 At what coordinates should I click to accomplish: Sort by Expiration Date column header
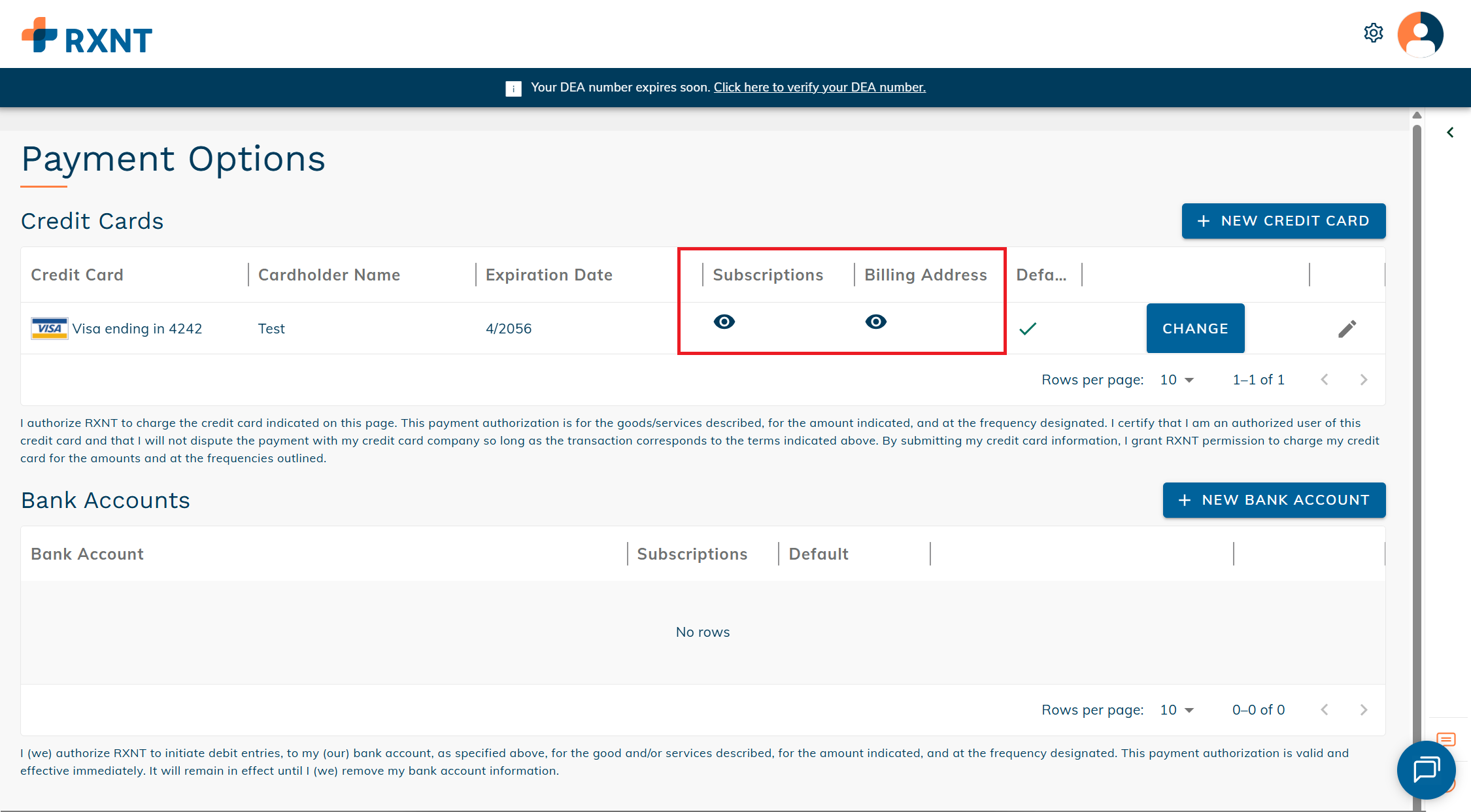click(549, 275)
